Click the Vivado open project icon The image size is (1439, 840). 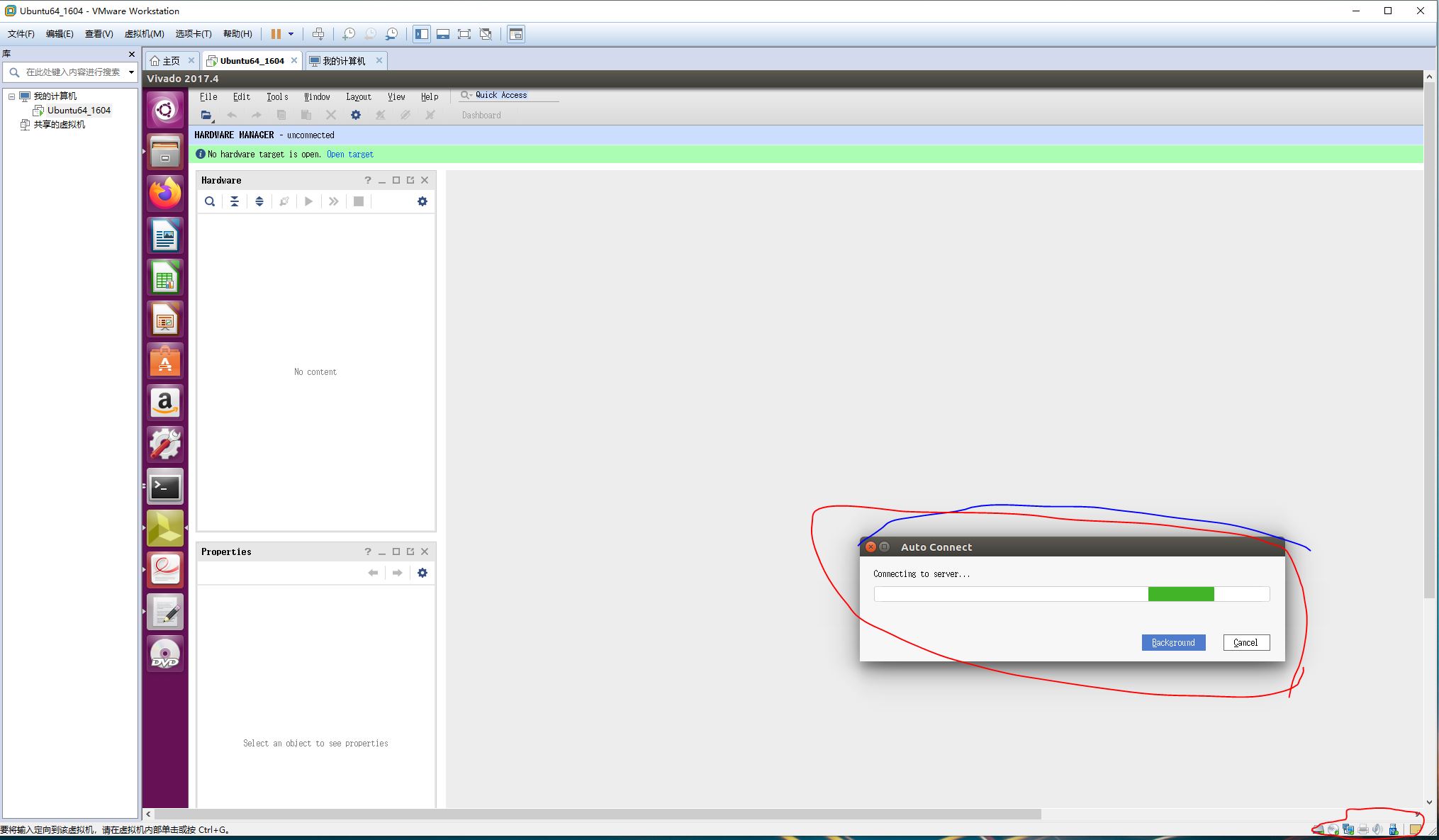click(x=206, y=115)
